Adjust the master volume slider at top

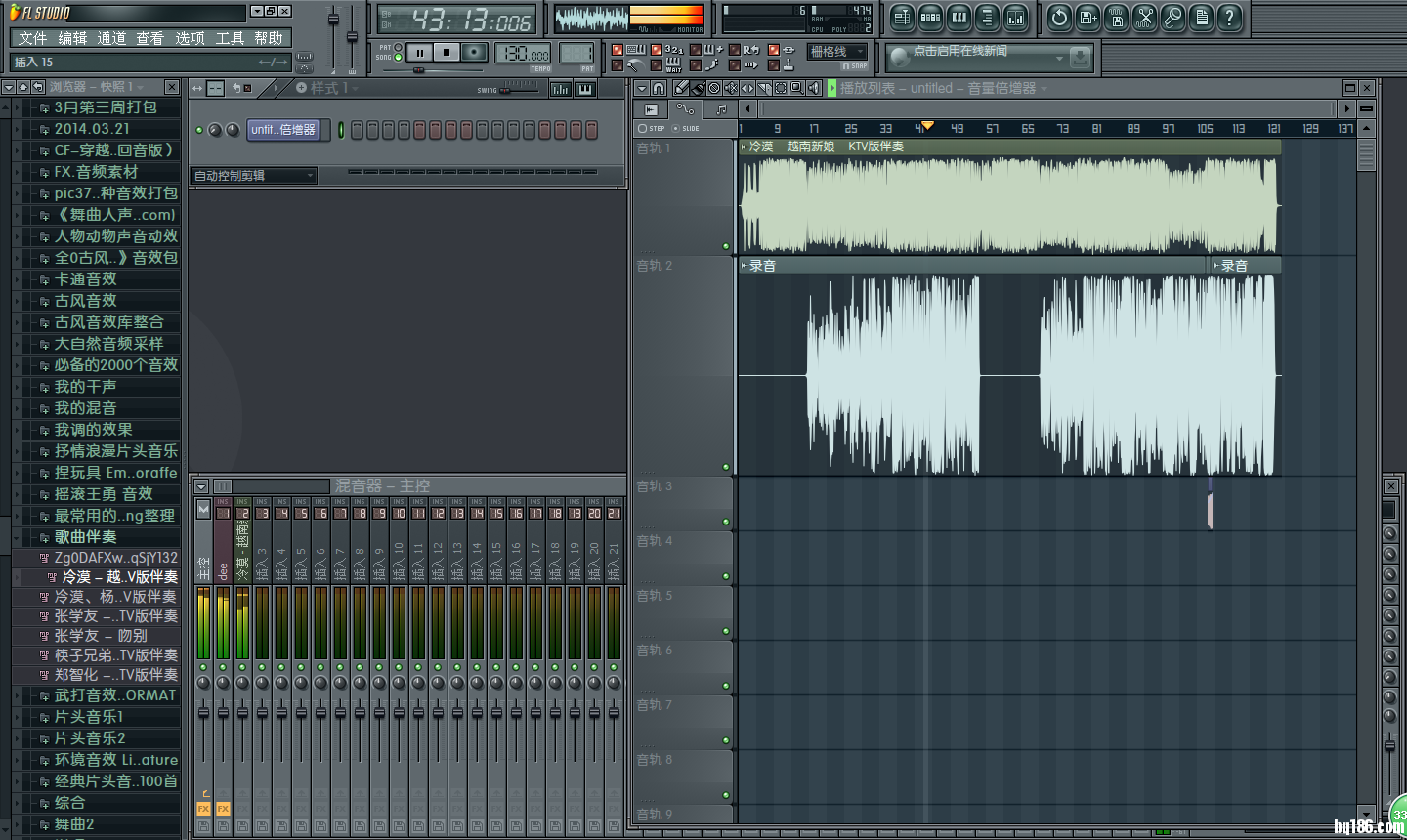coord(333,21)
